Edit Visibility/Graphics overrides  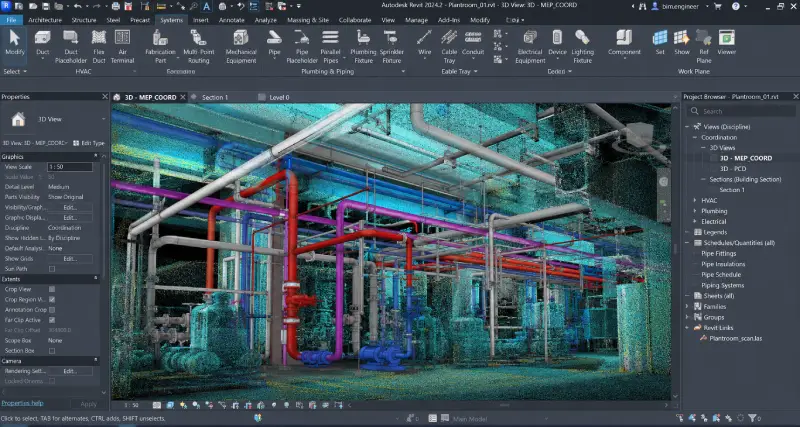tap(70, 208)
